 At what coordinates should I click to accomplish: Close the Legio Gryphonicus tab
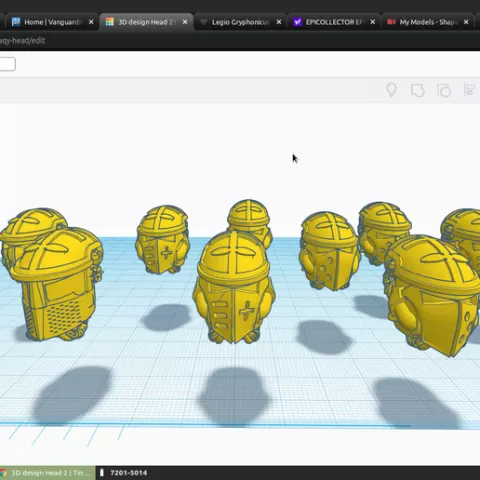pos(279,22)
